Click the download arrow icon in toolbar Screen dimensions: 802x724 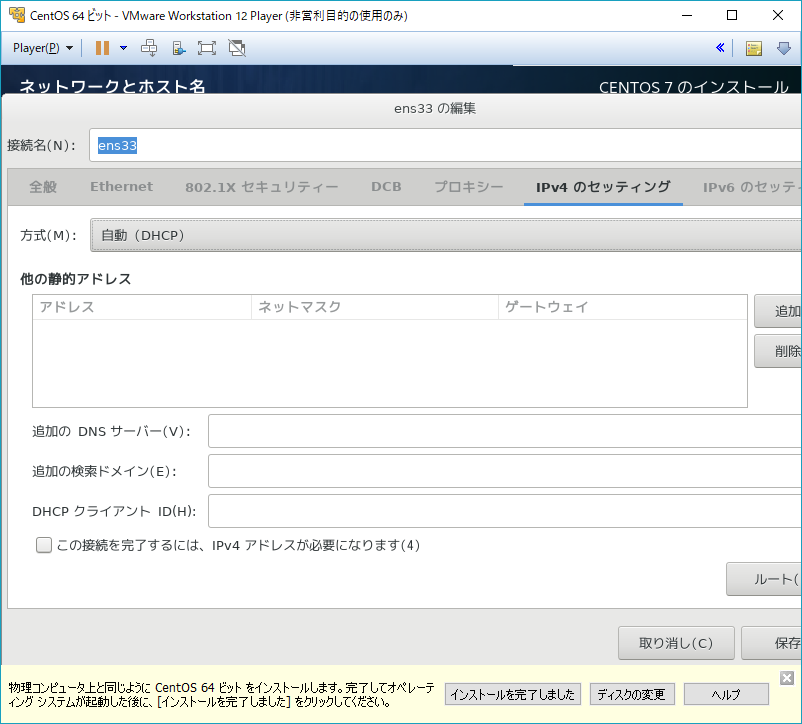(784, 48)
